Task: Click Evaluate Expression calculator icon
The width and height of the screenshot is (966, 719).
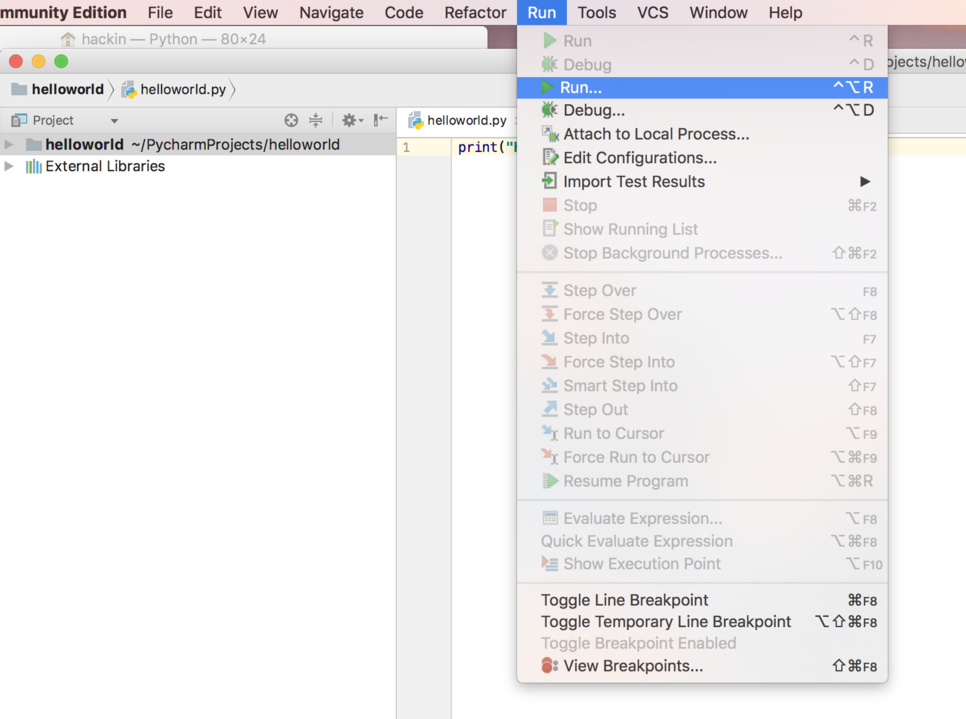Action: point(550,518)
